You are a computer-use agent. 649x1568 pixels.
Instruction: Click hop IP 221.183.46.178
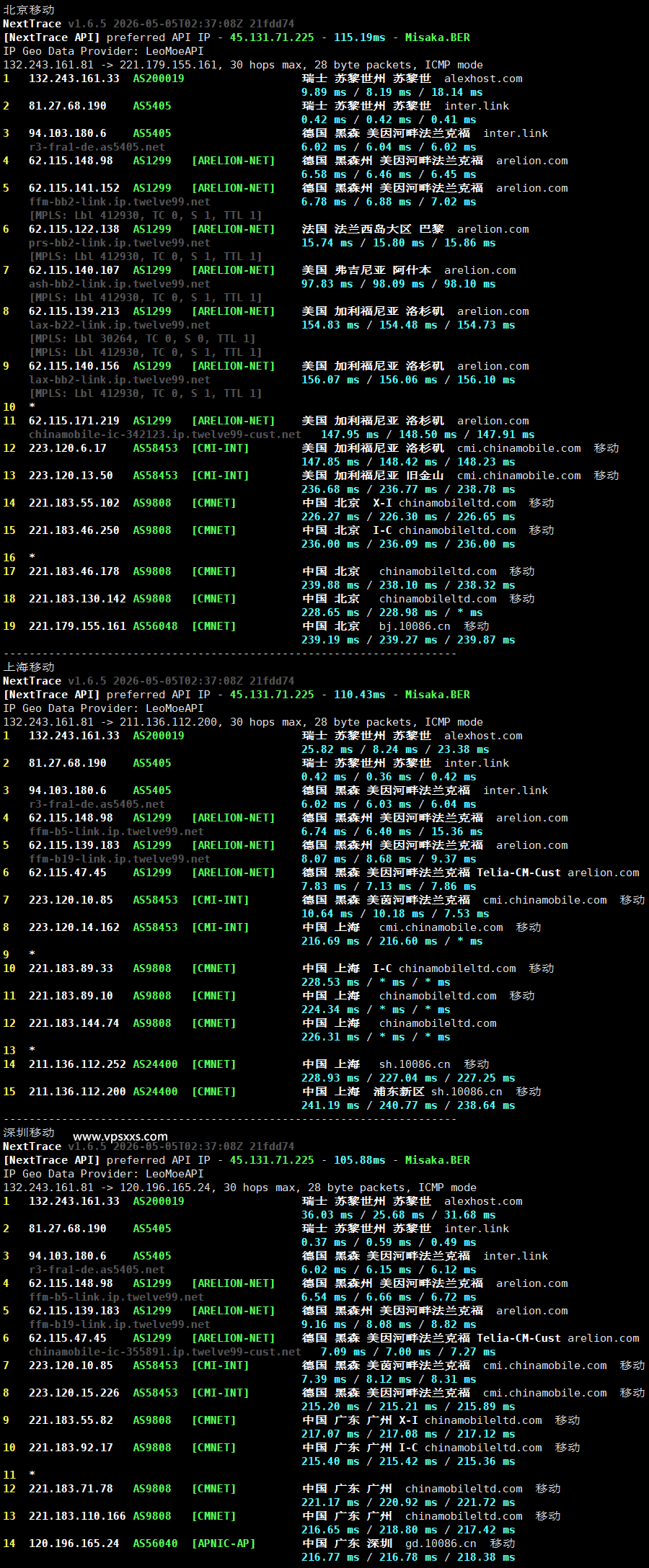coord(74,571)
